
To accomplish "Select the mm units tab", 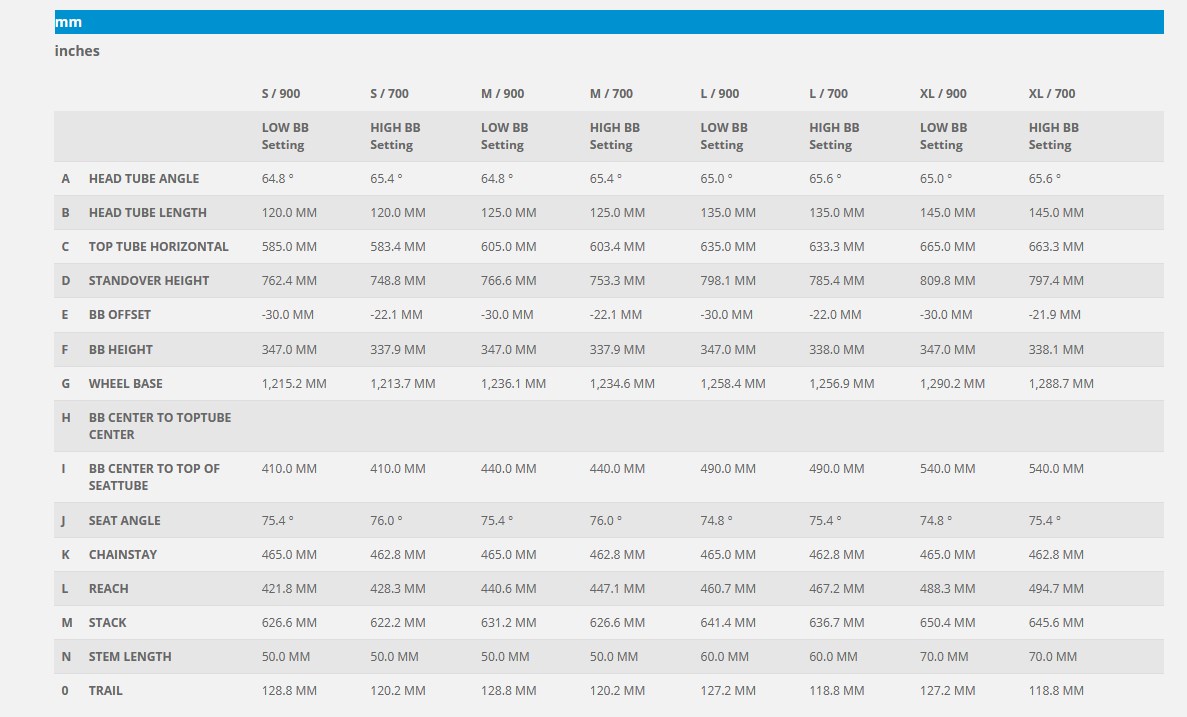I will [69, 22].
